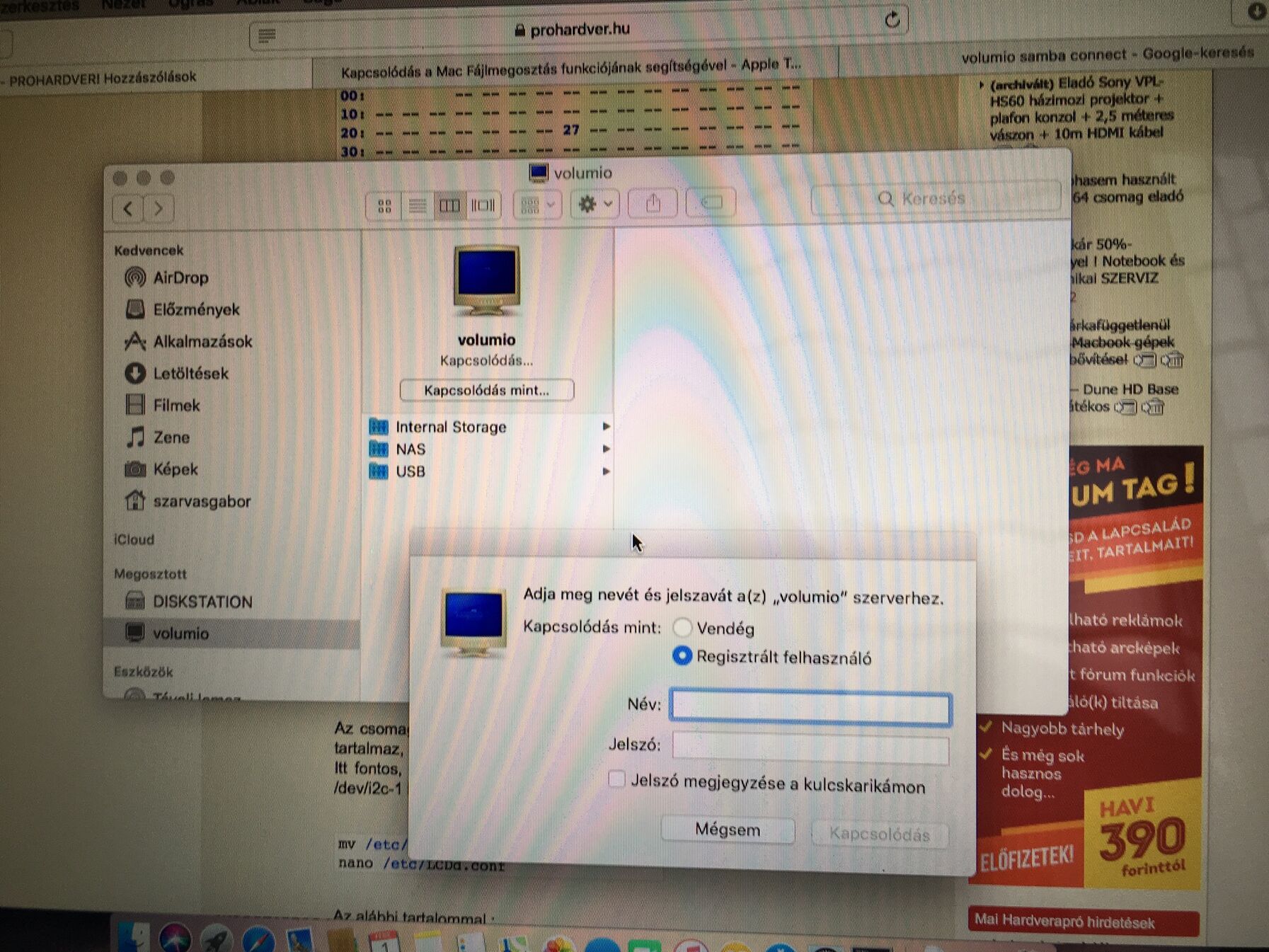Switch Finder to list view
This screenshot has height=952, width=1269.
(417, 206)
